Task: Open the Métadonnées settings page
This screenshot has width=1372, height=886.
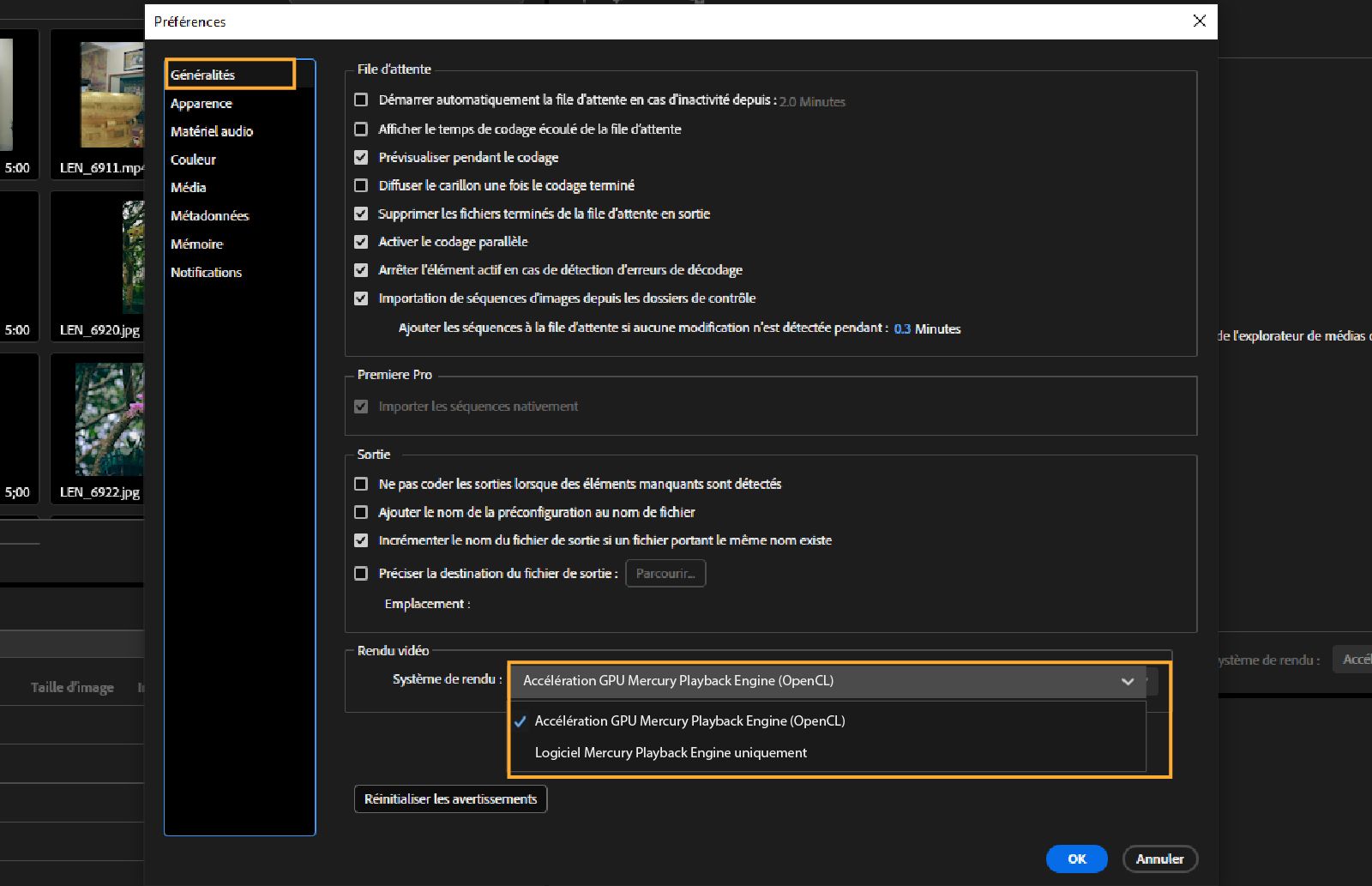Action: (x=210, y=215)
